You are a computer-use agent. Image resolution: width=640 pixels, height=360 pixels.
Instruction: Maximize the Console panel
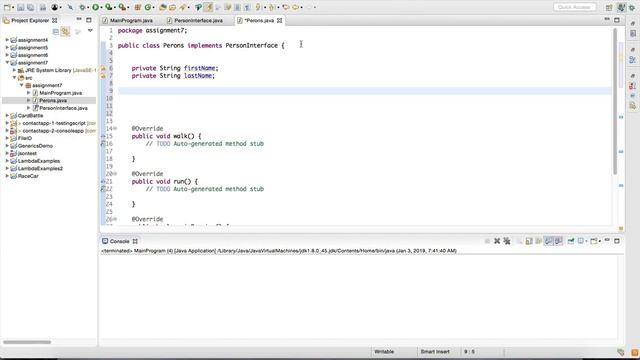pos(617,241)
